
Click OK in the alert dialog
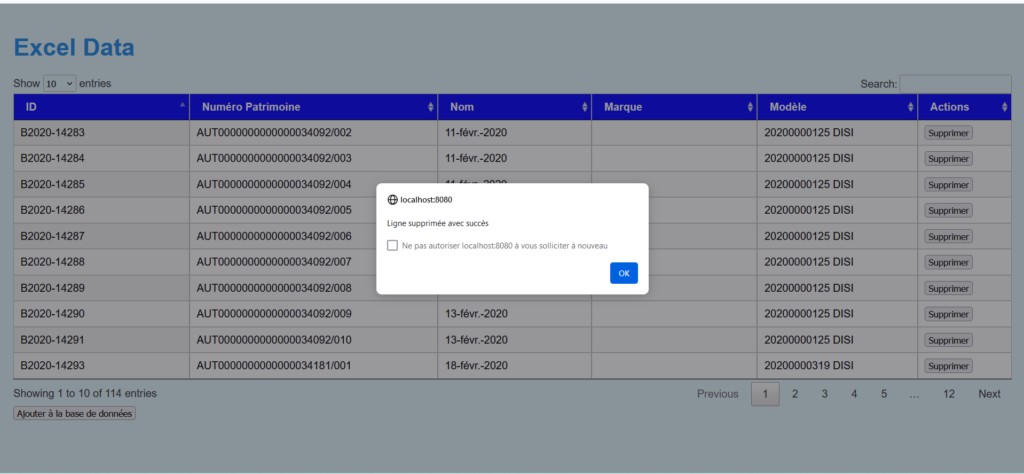pyautogui.click(x=623, y=273)
